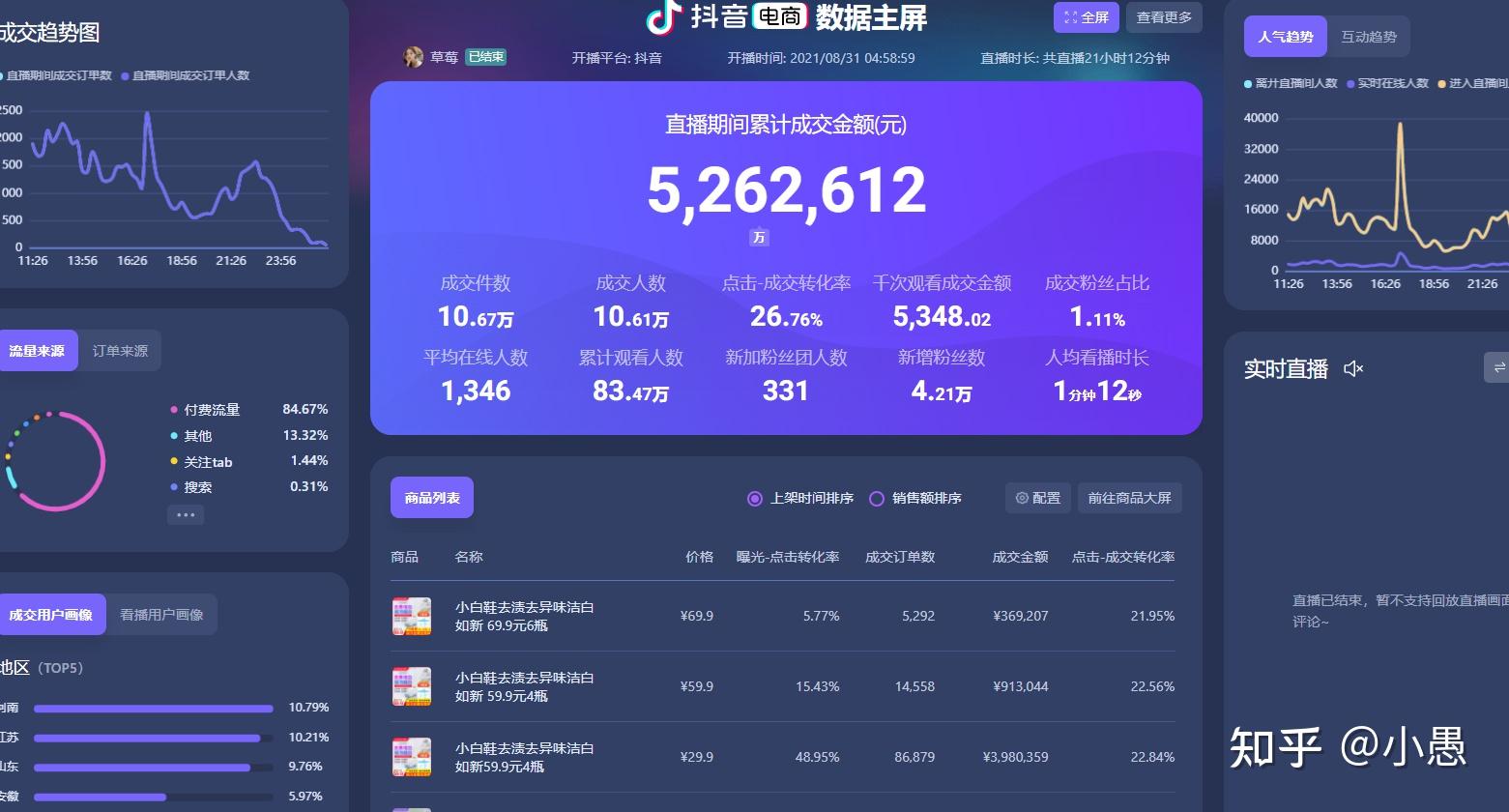
Task: Switch to 订单来源 tab
Action: tap(120, 351)
